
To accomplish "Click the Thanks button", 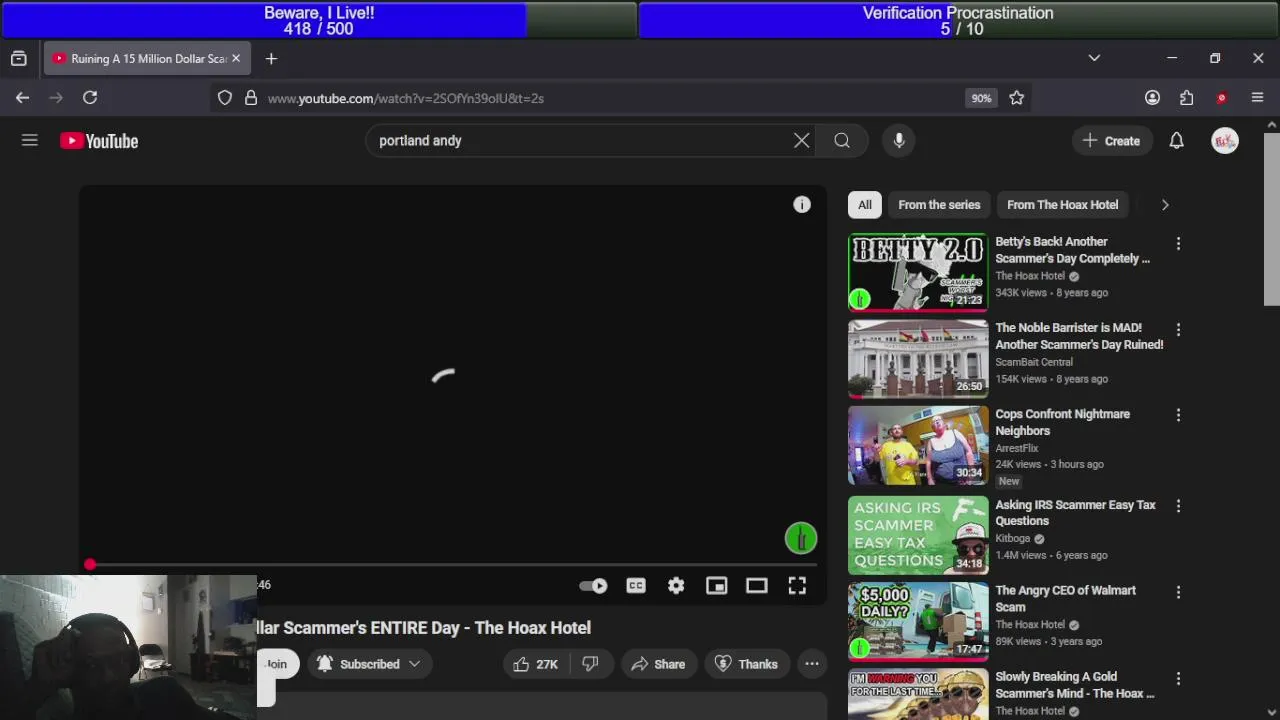I will [x=746, y=664].
